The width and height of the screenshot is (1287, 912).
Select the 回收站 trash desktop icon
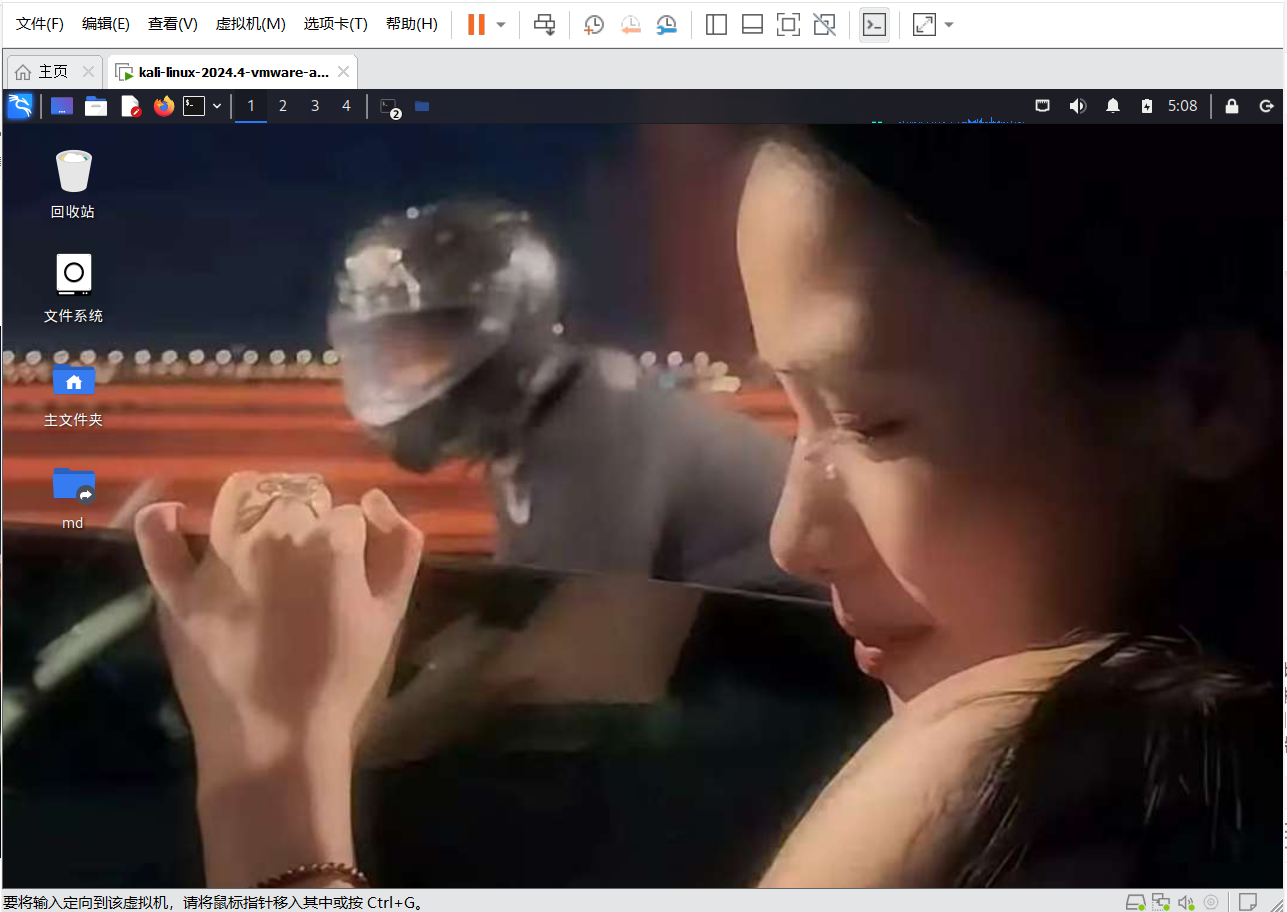(73, 184)
